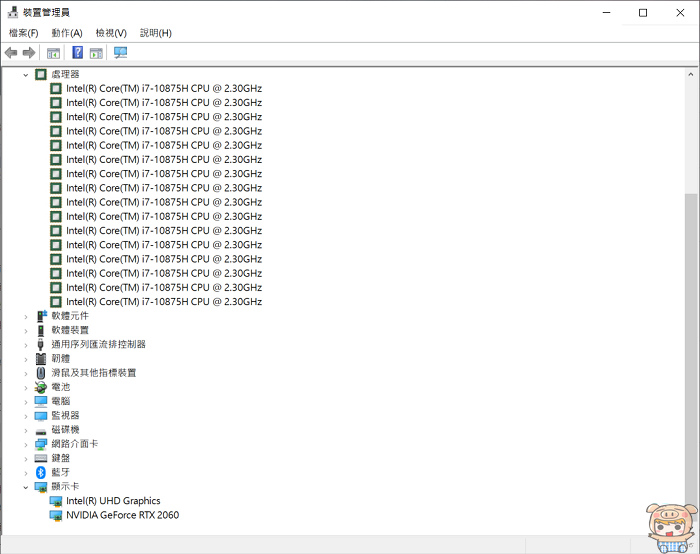Click the 鍵盤 keyboard icon

[41, 458]
